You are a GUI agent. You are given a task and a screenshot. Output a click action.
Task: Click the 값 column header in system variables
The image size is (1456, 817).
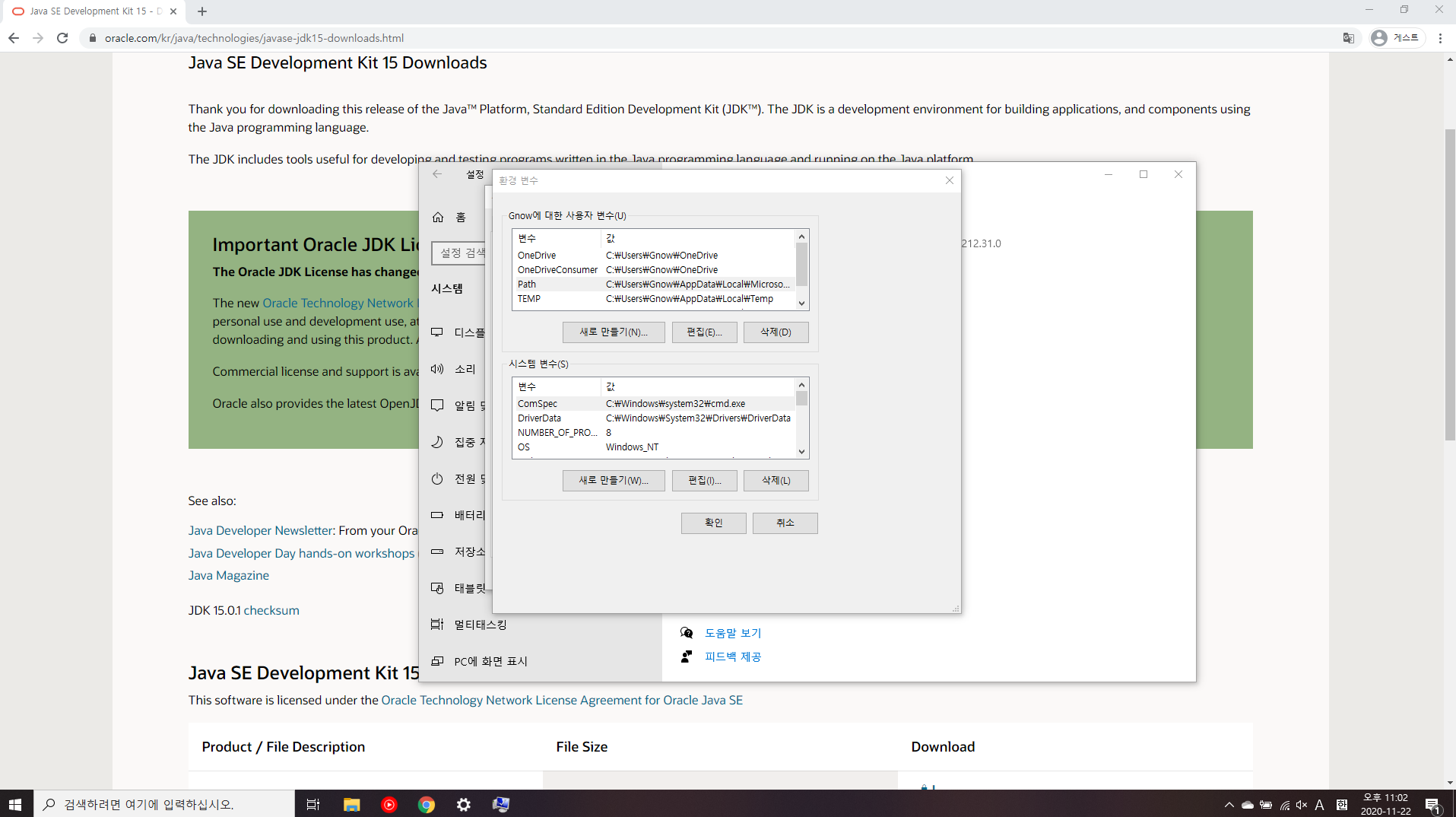[698, 387]
